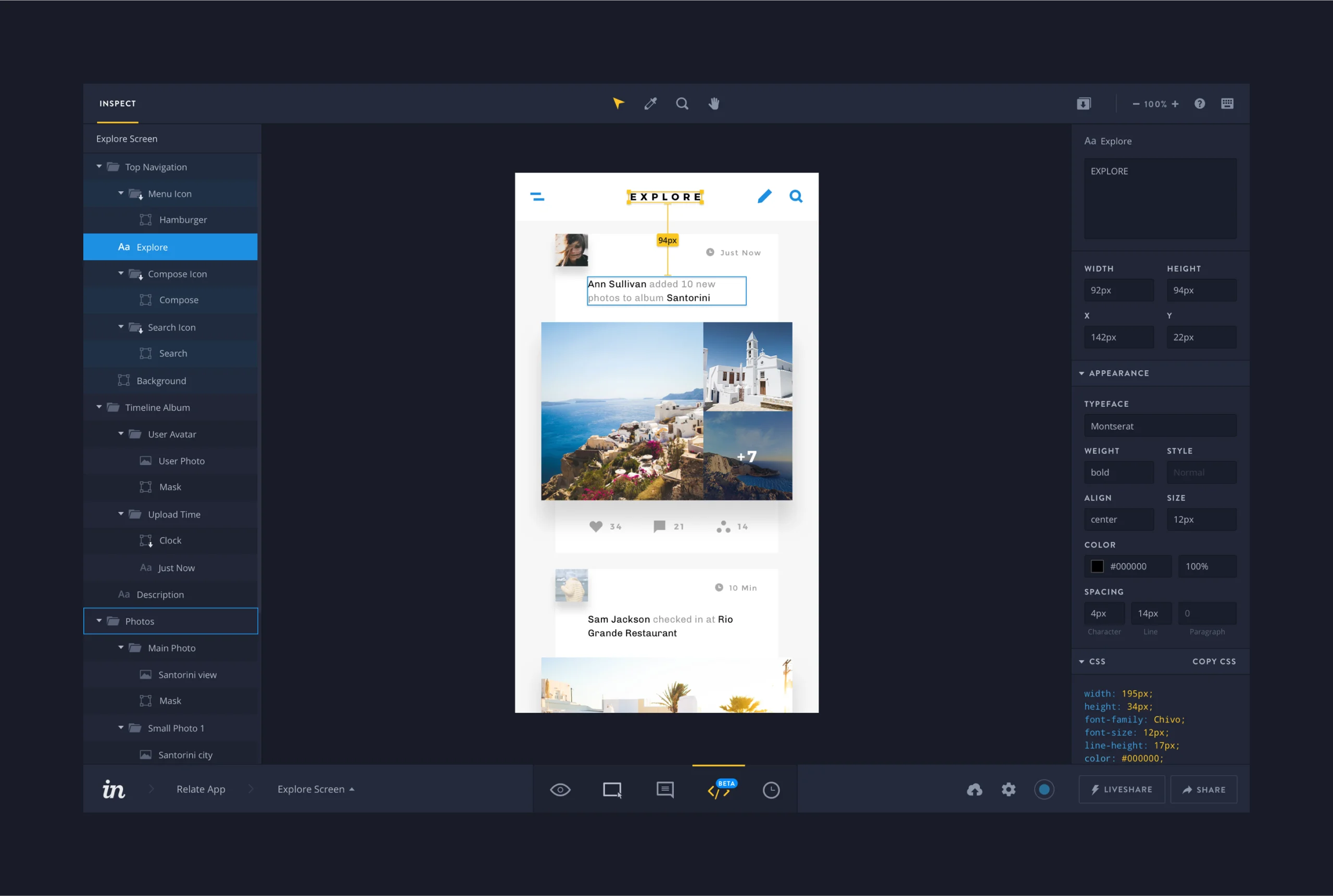Toggle the Inspect code mode icon
1333x896 pixels.
coord(718,791)
